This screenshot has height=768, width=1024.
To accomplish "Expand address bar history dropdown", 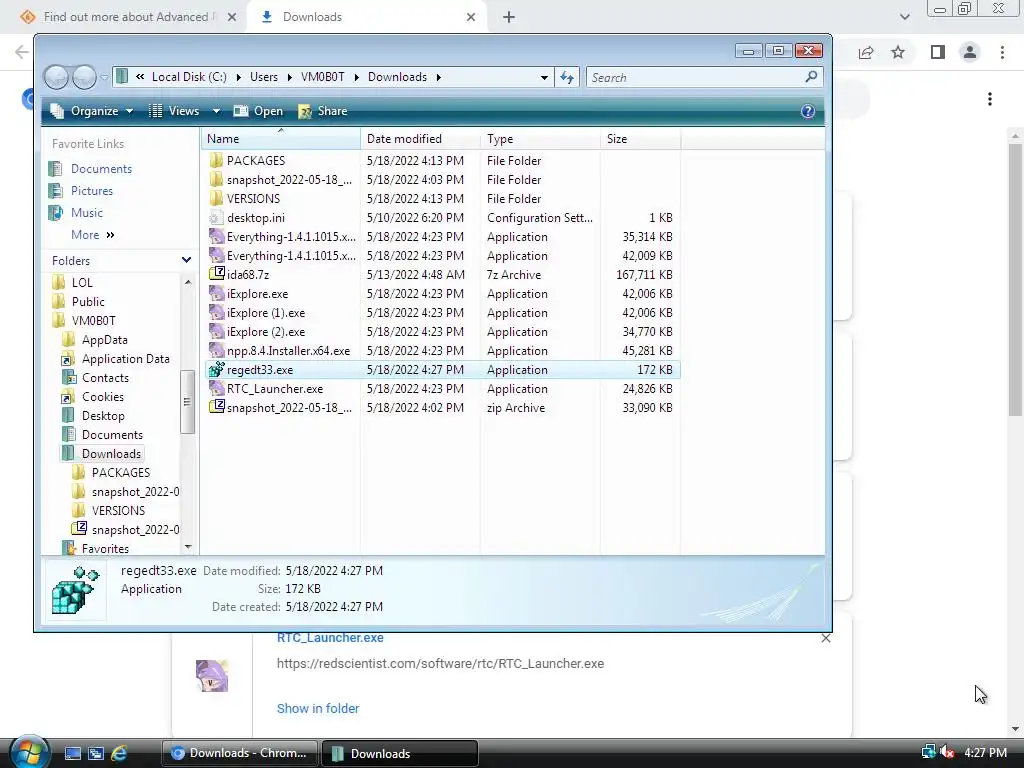I will pyautogui.click(x=544, y=77).
